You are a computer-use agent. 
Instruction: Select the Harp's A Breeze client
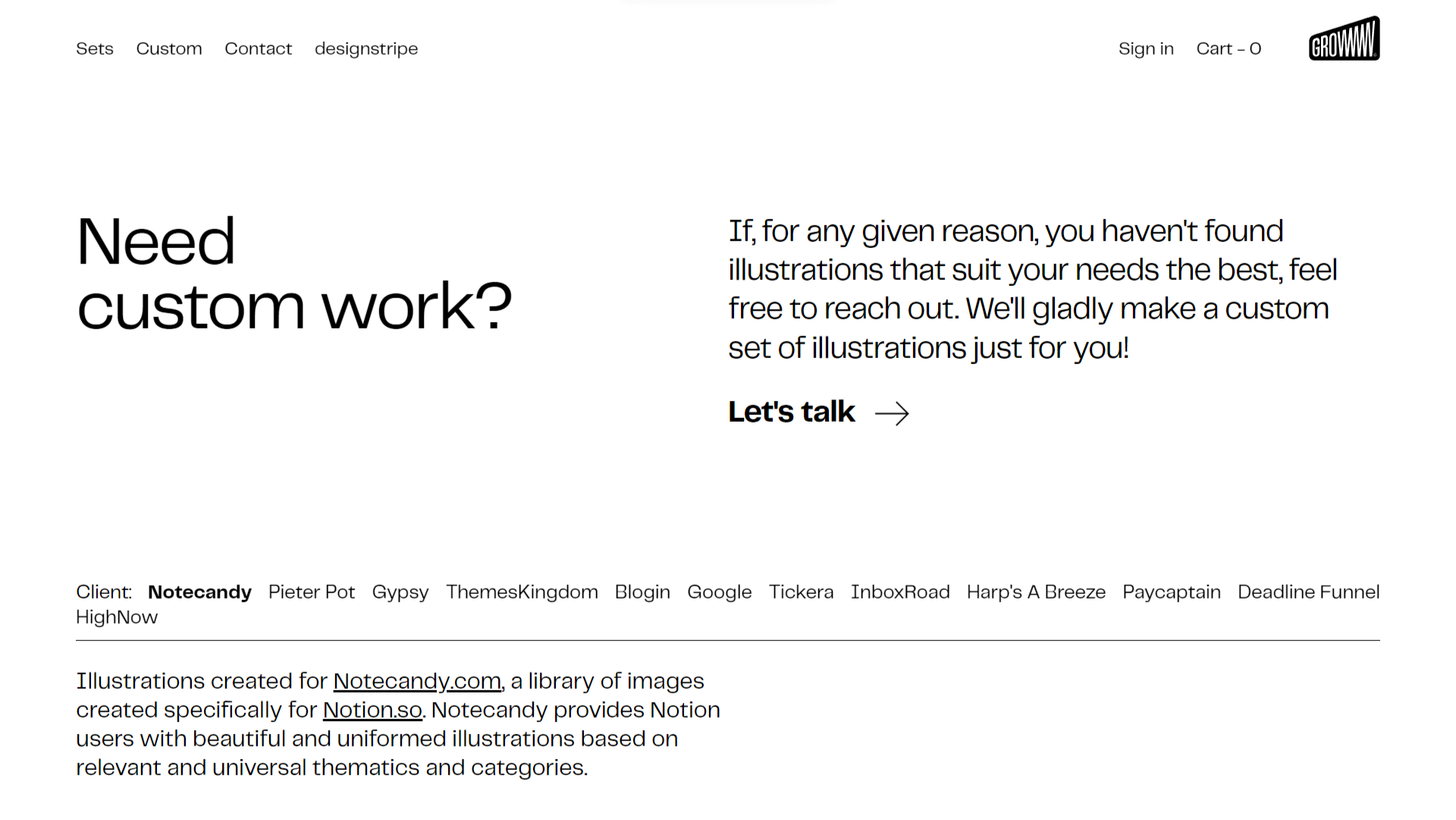pyautogui.click(x=1036, y=592)
